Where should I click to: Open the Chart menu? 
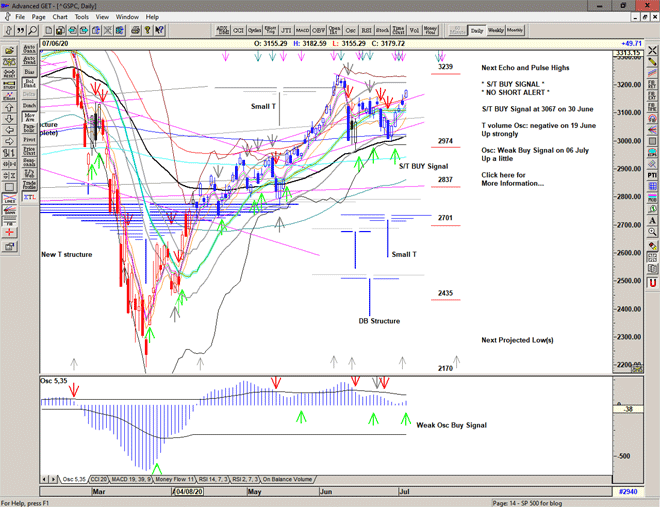pos(60,17)
